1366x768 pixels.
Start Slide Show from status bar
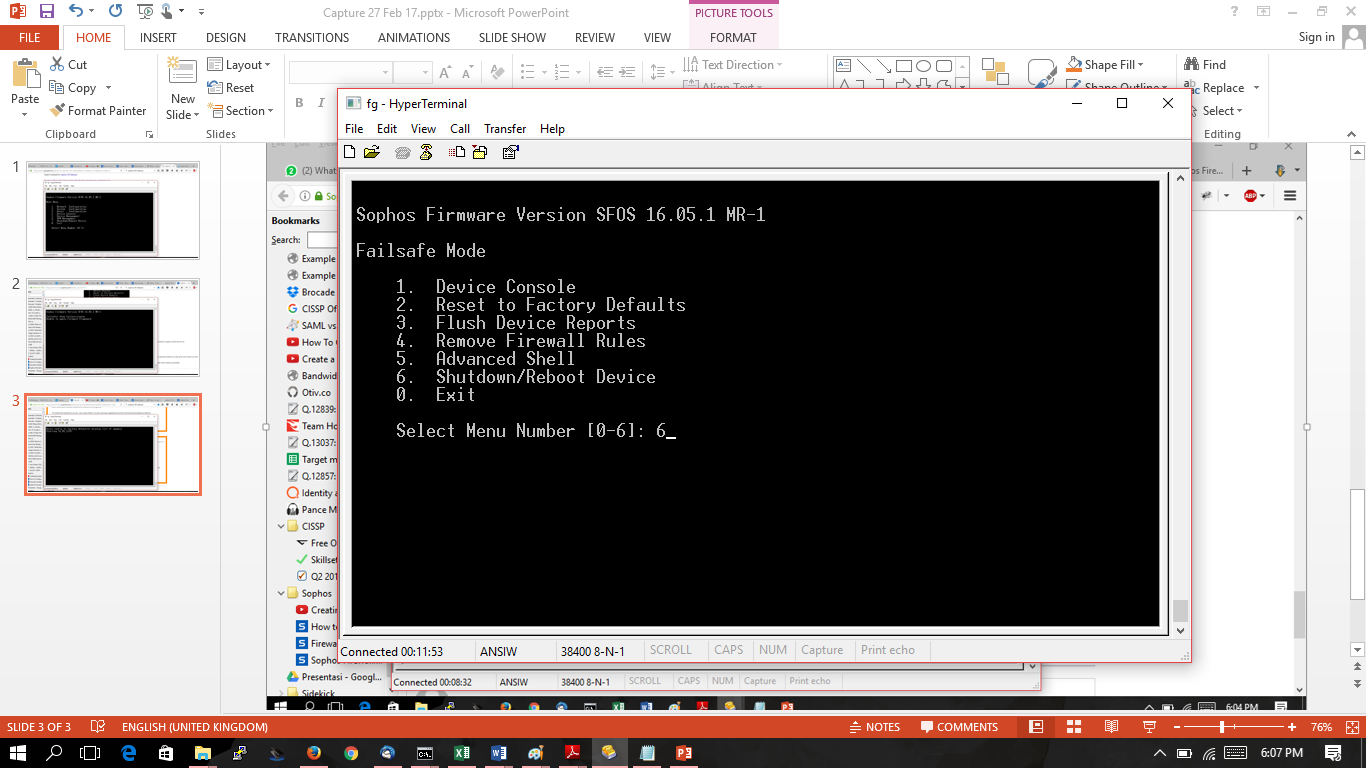tap(1148, 727)
